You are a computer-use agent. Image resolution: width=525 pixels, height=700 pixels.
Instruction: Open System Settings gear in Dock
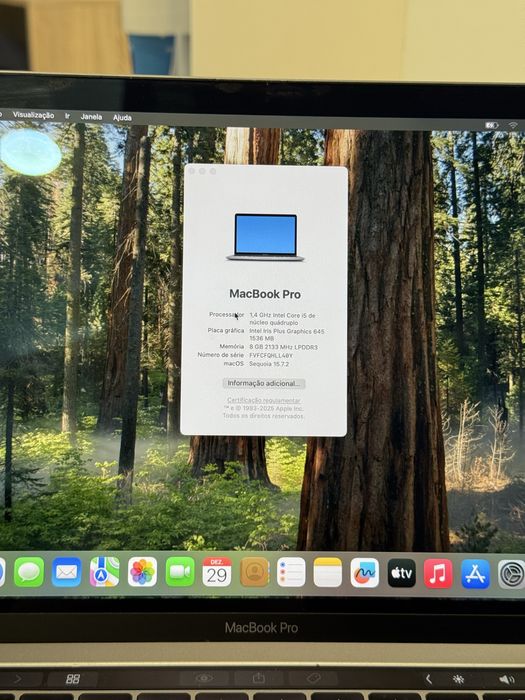point(512,575)
